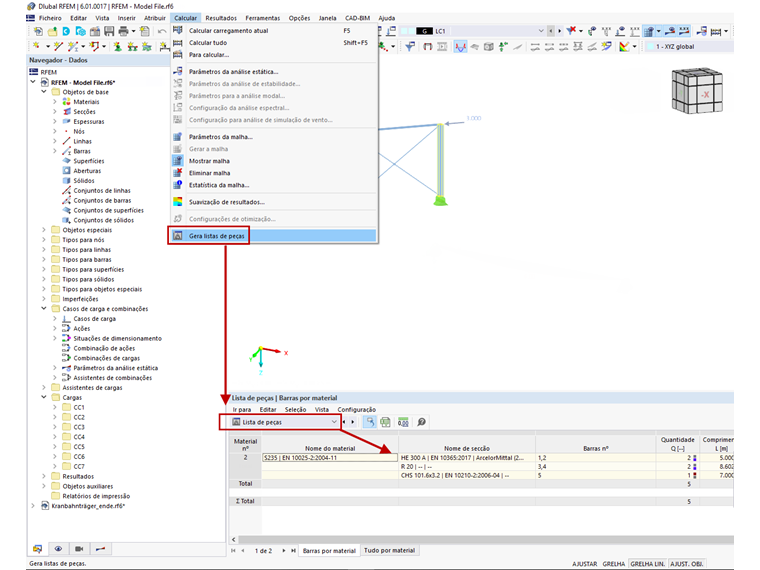
Task: Collapse the Objetos de base folder
Action: [44, 92]
